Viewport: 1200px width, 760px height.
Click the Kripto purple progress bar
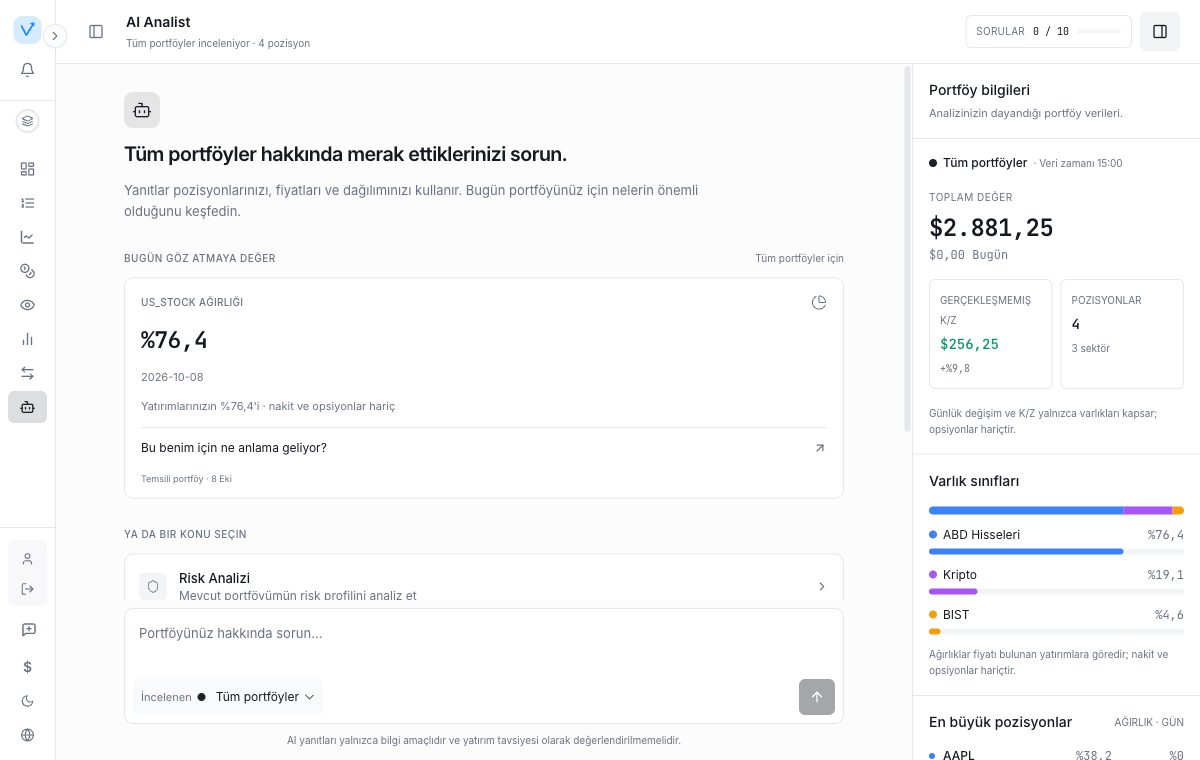point(953,591)
